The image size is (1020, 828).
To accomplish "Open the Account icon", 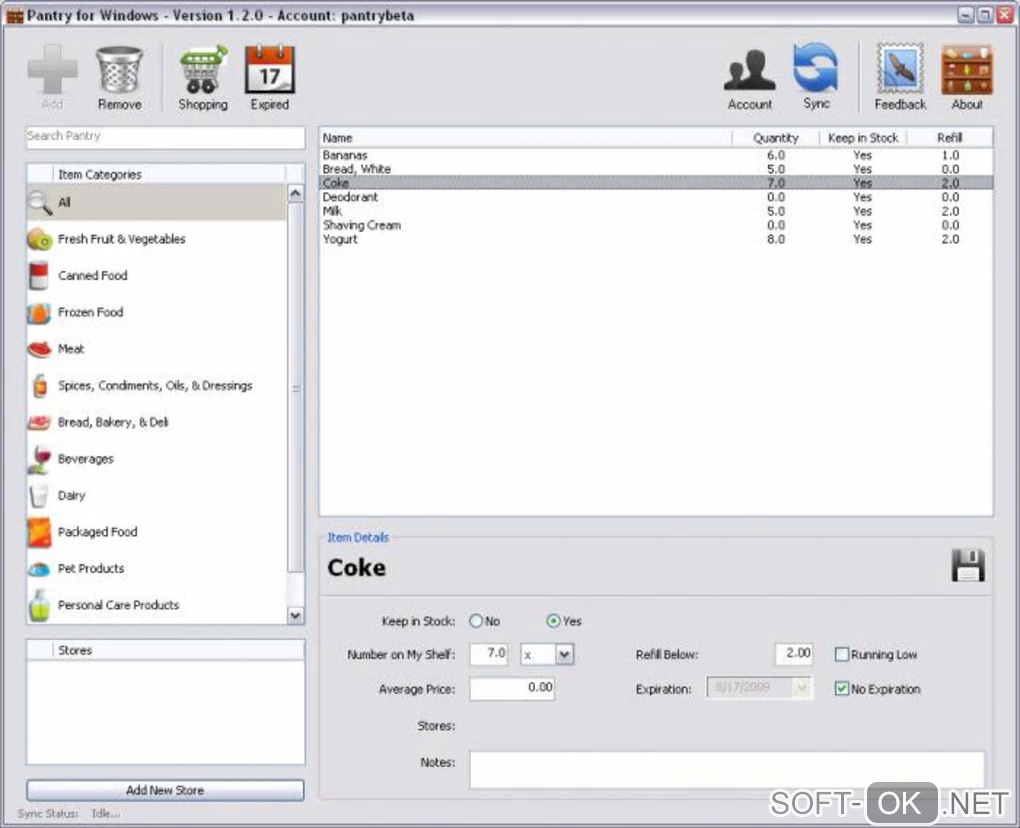I will [749, 70].
